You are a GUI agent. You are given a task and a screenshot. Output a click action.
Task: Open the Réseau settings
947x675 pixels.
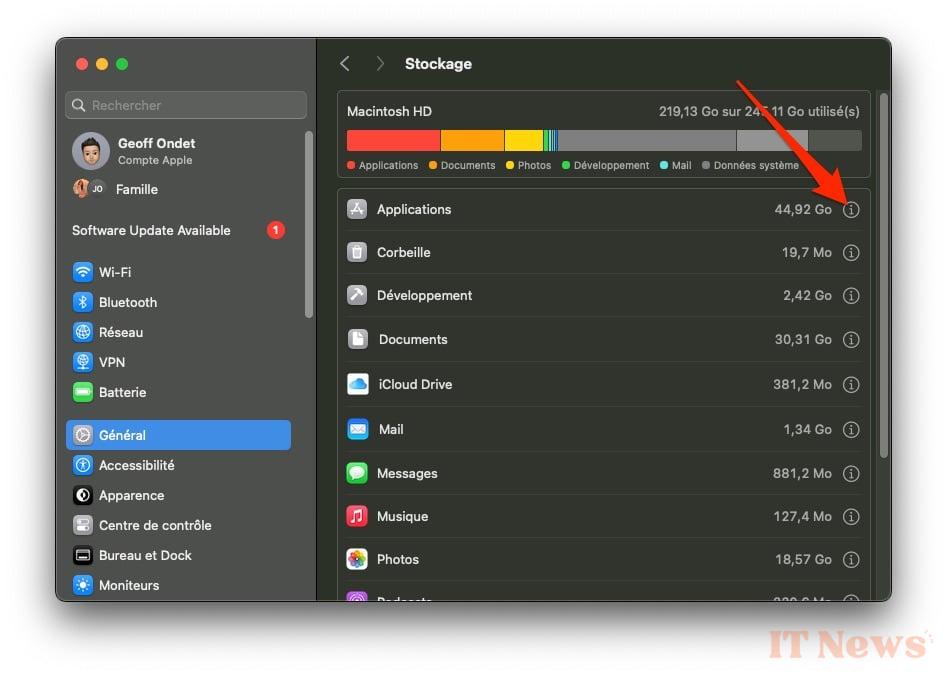tap(82, 332)
